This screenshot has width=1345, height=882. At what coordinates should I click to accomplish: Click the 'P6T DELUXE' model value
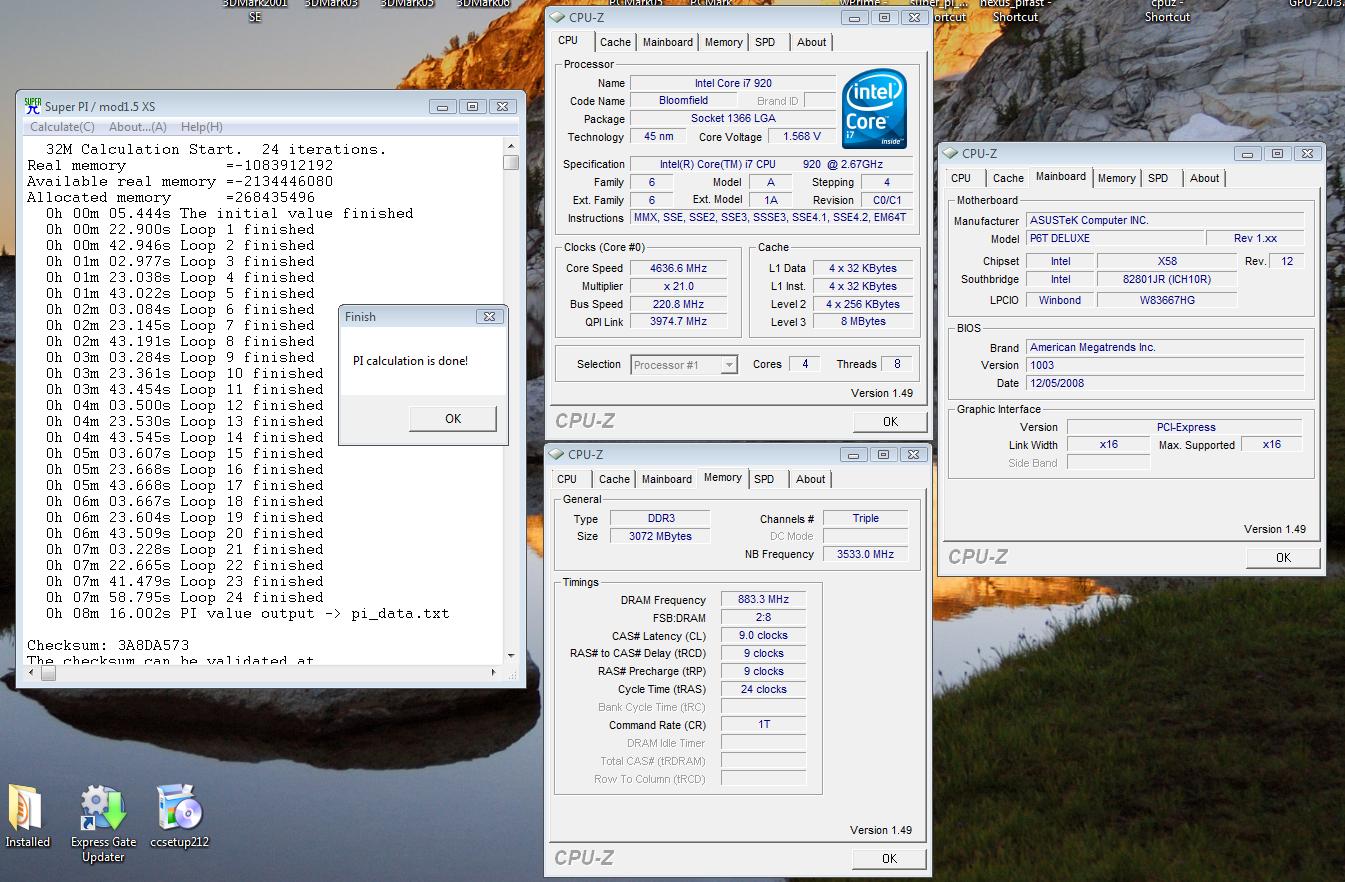point(1114,238)
